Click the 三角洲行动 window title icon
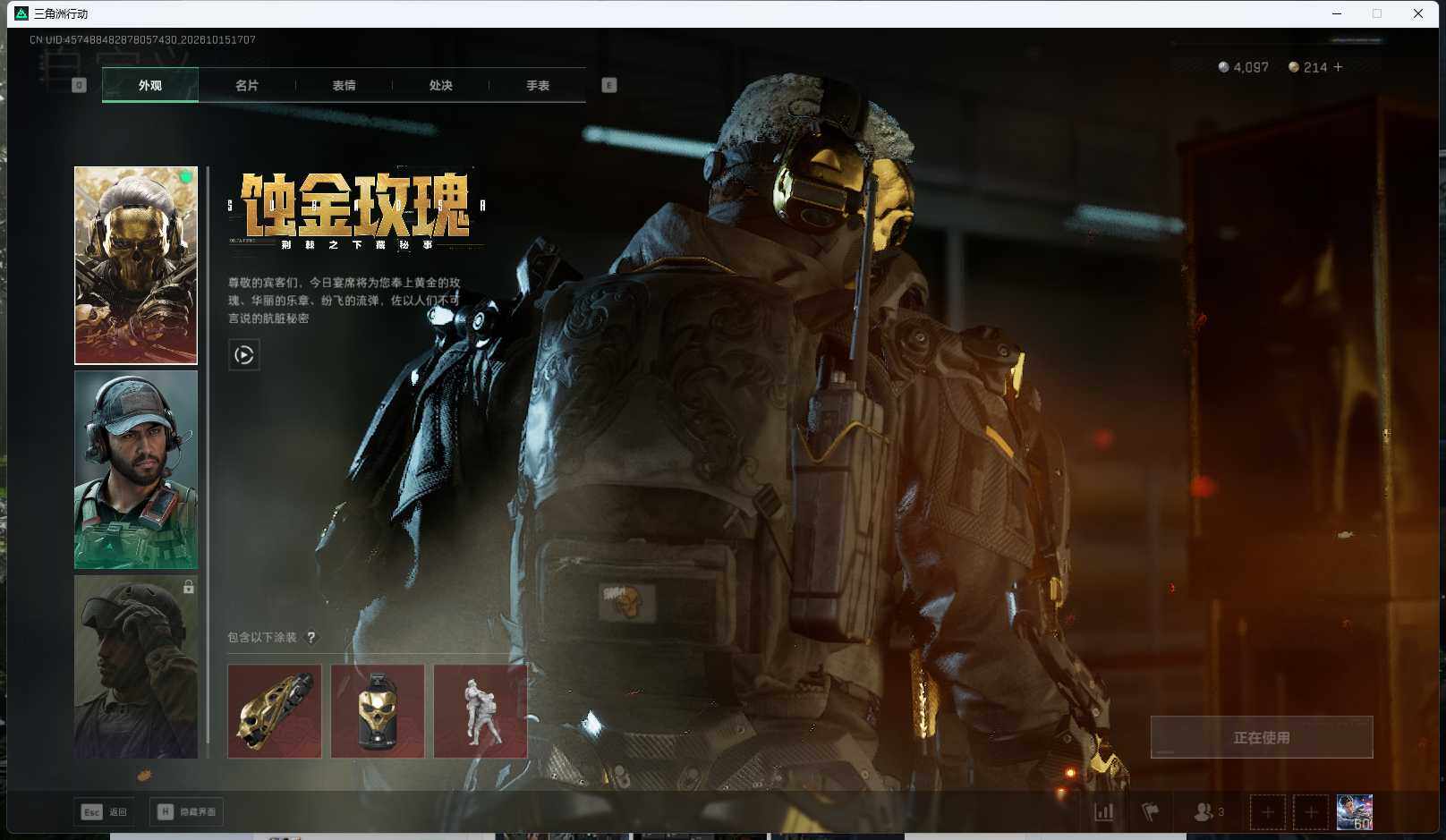1446x840 pixels. (x=21, y=13)
